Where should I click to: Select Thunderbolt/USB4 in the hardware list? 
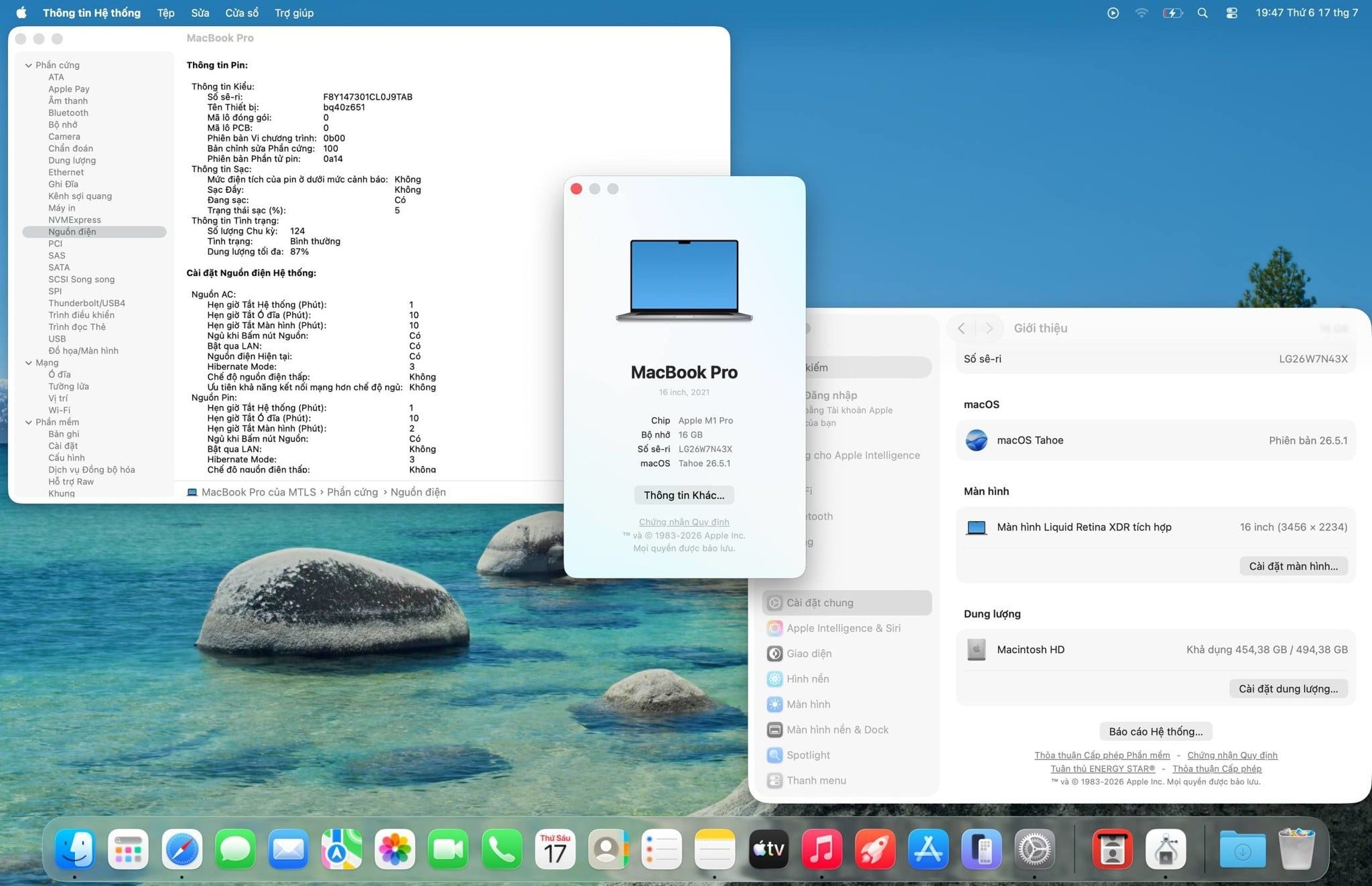tap(86, 303)
